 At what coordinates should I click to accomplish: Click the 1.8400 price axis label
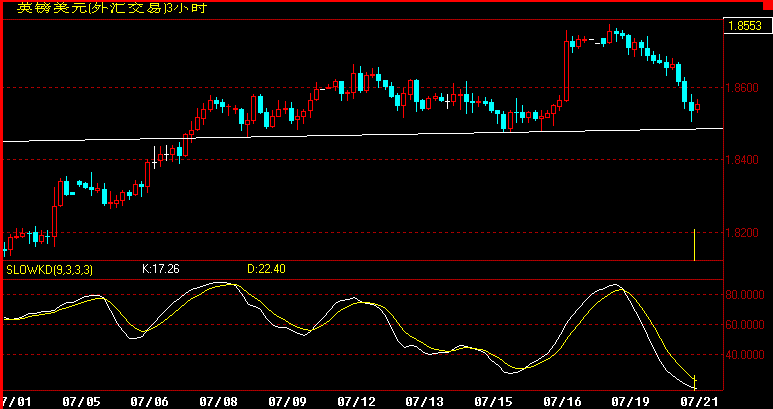[x=744, y=160]
